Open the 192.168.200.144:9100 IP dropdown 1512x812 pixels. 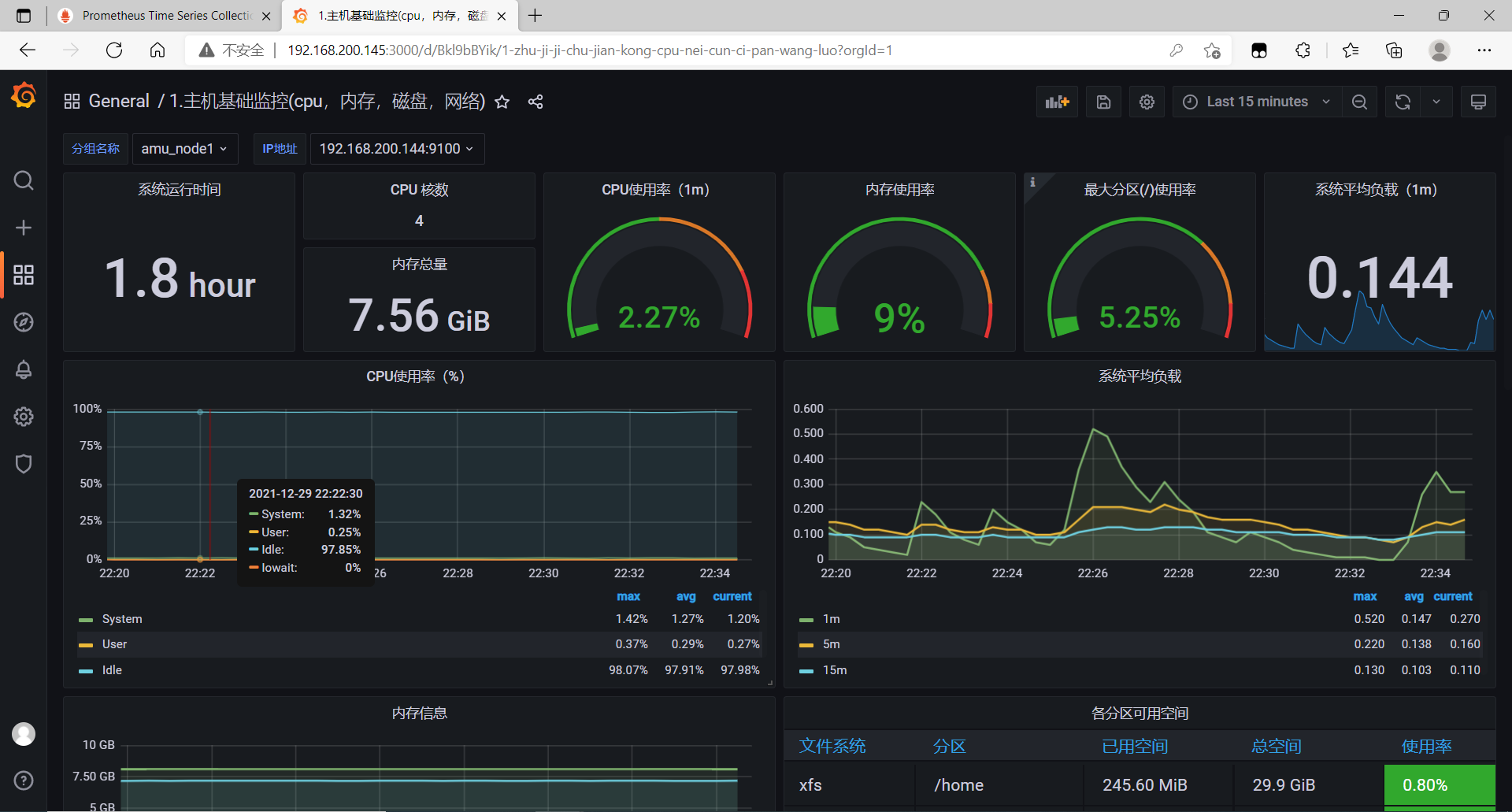tap(397, 149)
